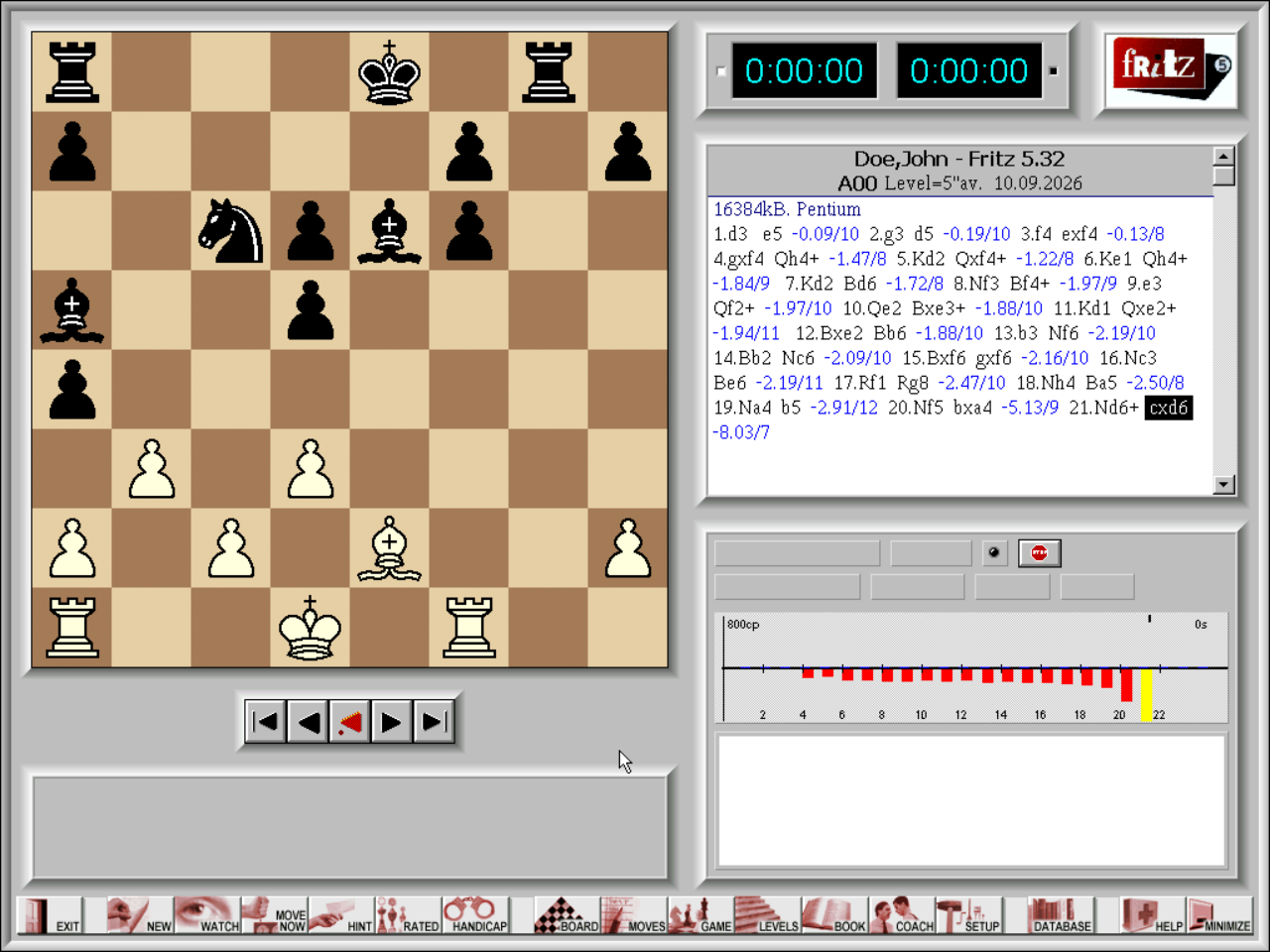Open the DATABASE icon
The height and width of the screenshot is (952, 1270).
(x=1060, y=915)
